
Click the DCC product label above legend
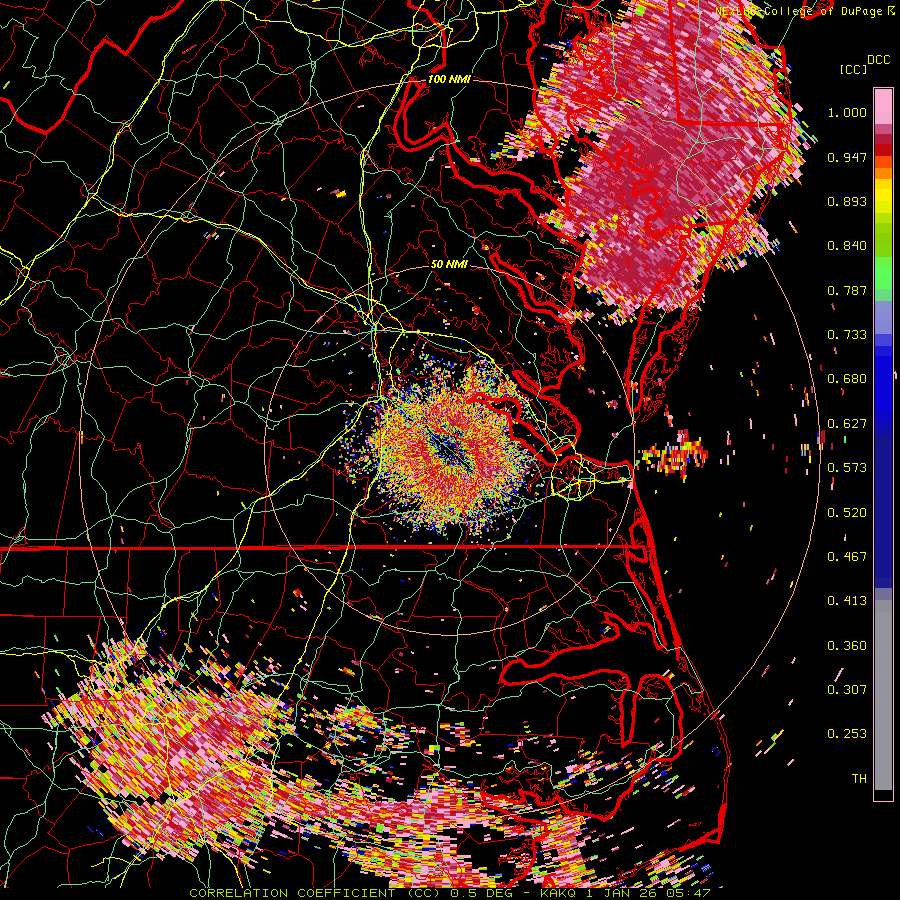(x=878, y=60)
